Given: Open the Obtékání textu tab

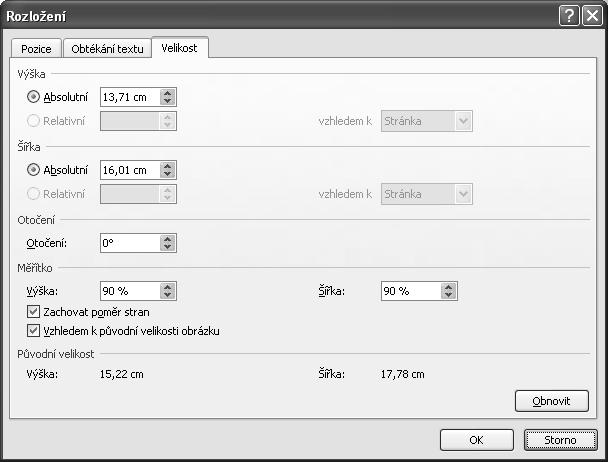Looking at the screenshot, I should tap(107, 49).
